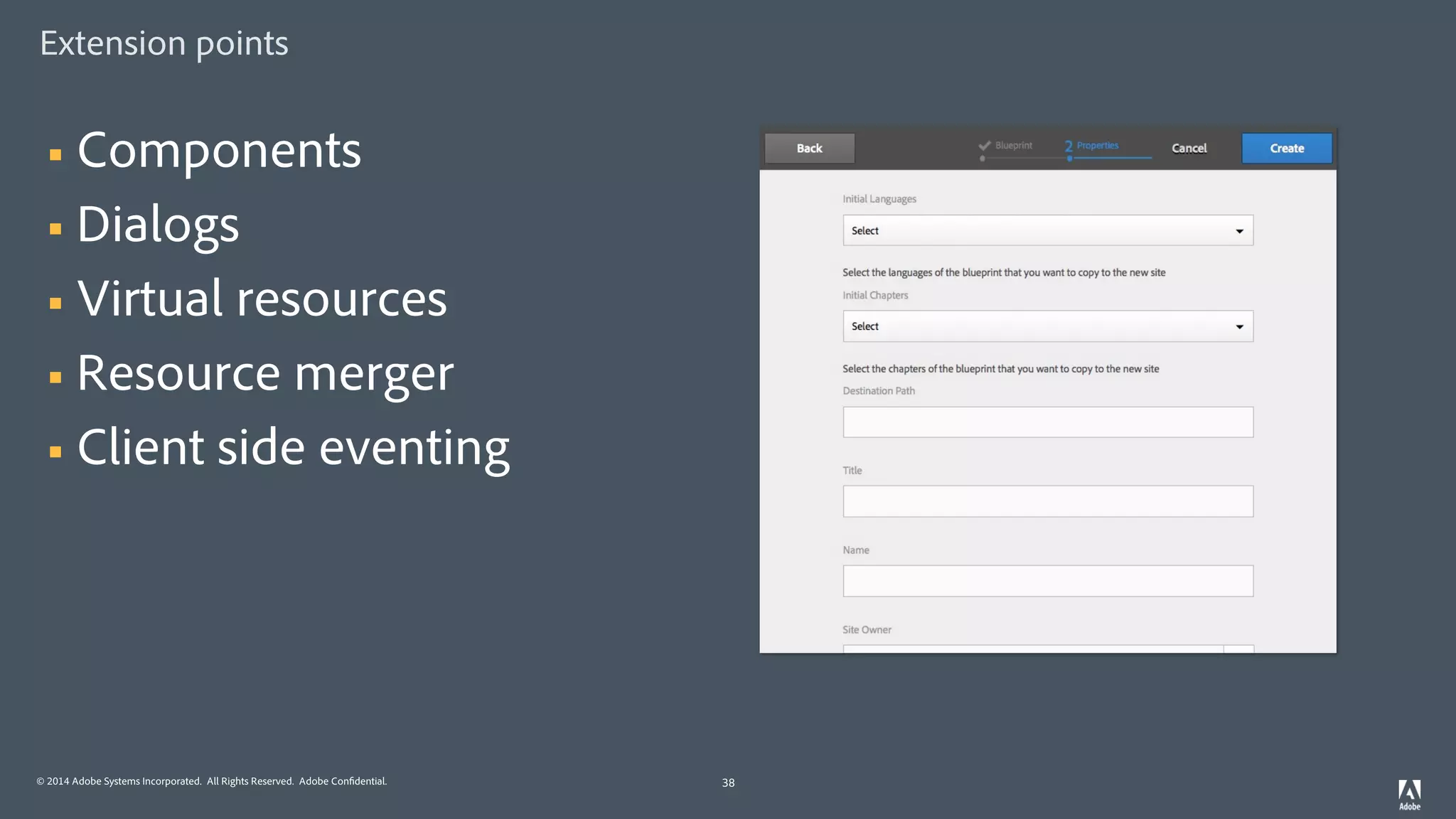Click the orange bullet beside Components
This screenshot has width=1456, height=819.
click(55, 155)
